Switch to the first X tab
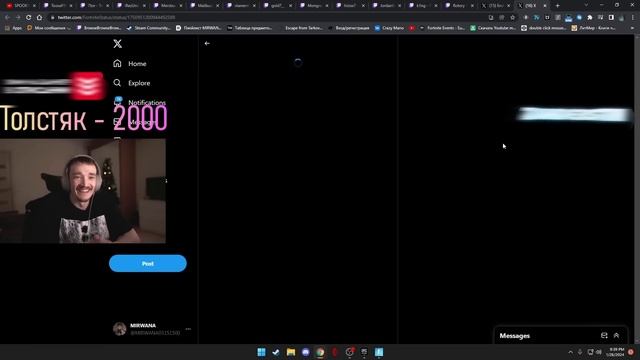This screenshot has height=360, width=640. pyautogui.click(x=496, y=6)
